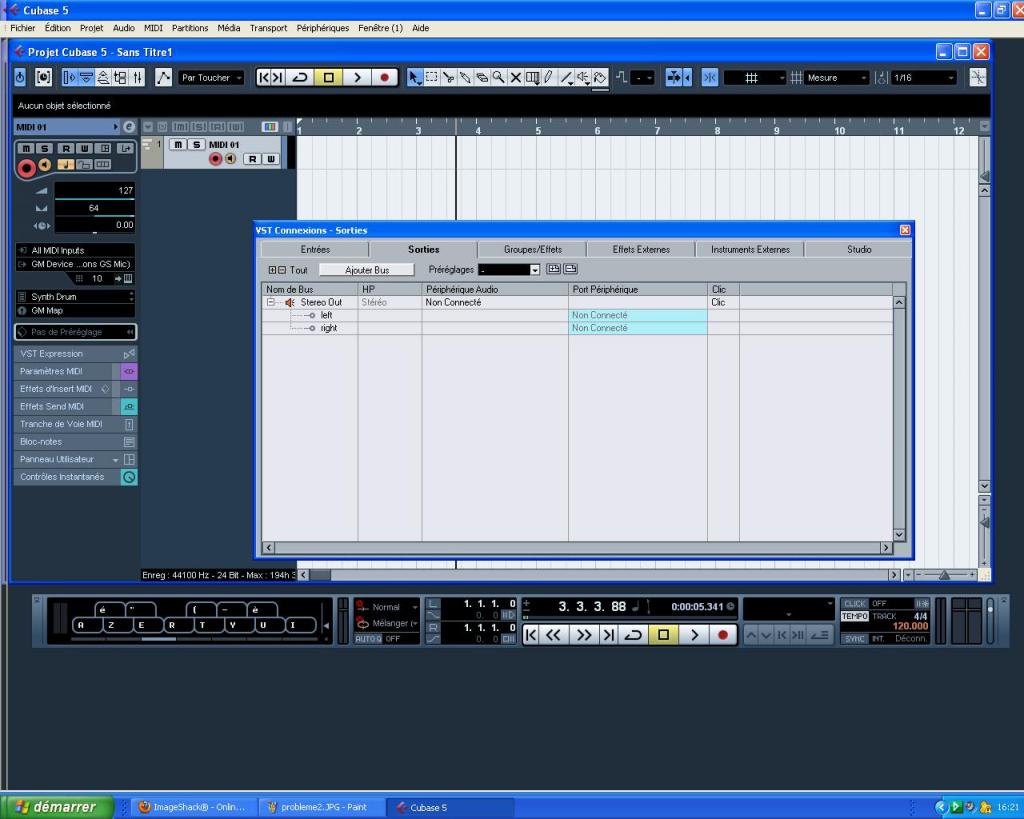Click the horizontal zoom slider of project window
Viewport: 1024px width, 819px height.
[944, 575]
